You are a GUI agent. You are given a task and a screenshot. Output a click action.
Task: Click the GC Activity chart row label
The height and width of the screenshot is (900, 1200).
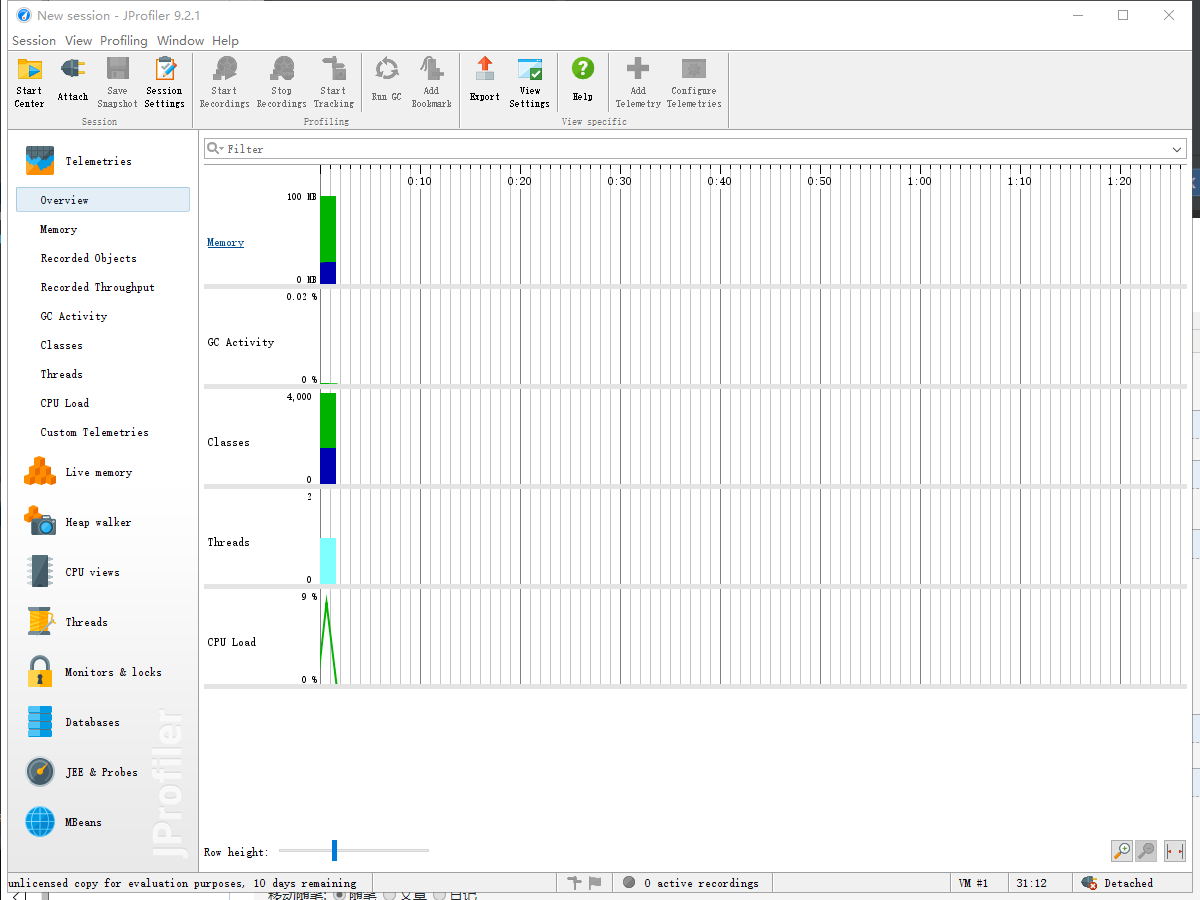(240, 342)
